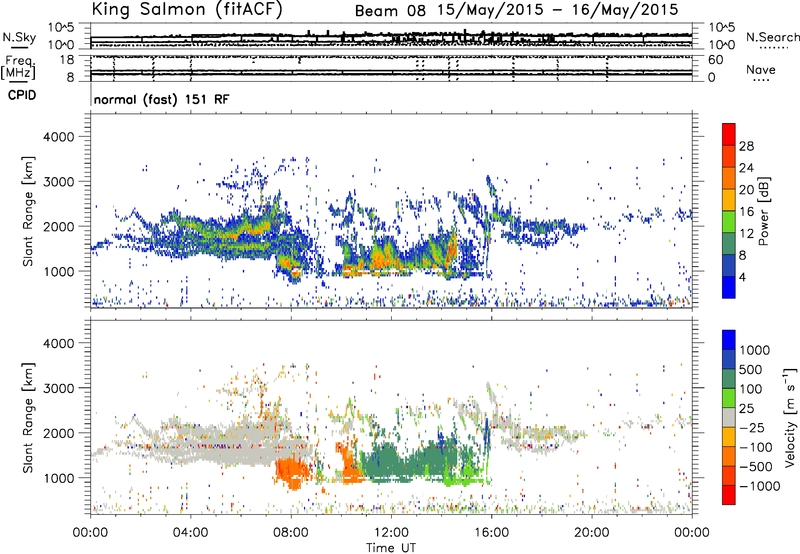Select the '20:00' time tick label
The height and width of the screenshot is (554, 800).
(x=591, y=533)
